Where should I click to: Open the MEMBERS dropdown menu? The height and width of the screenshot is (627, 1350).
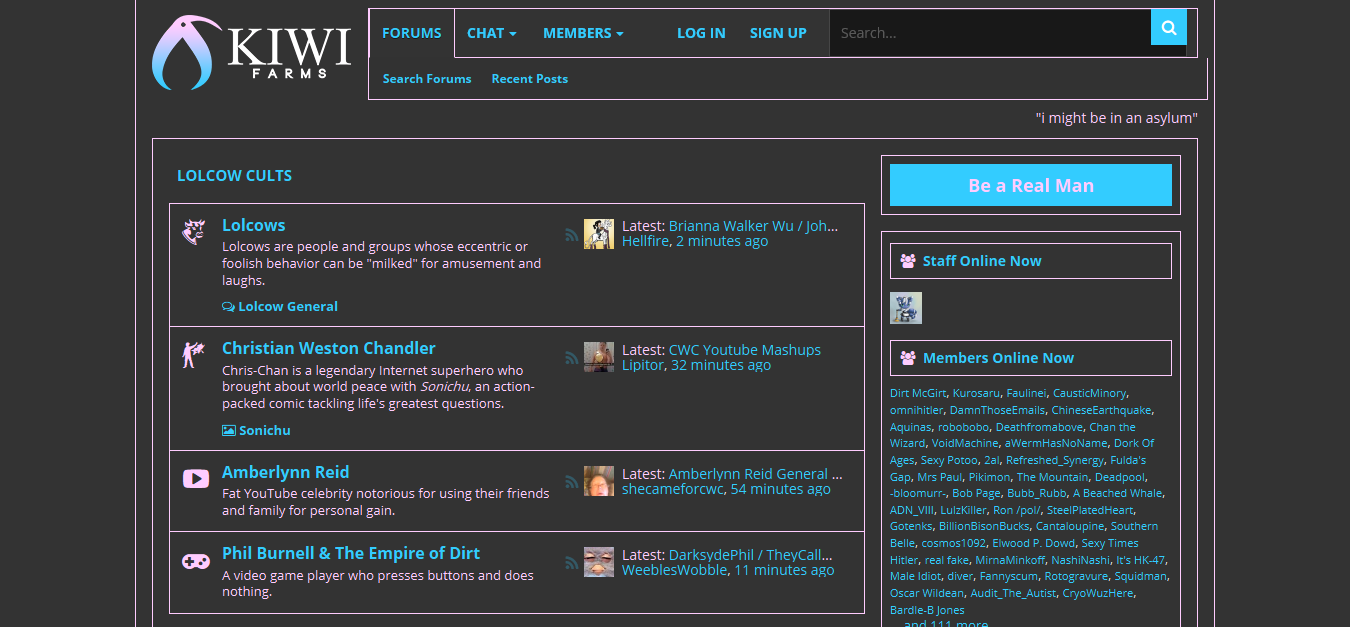coord(582,33)
